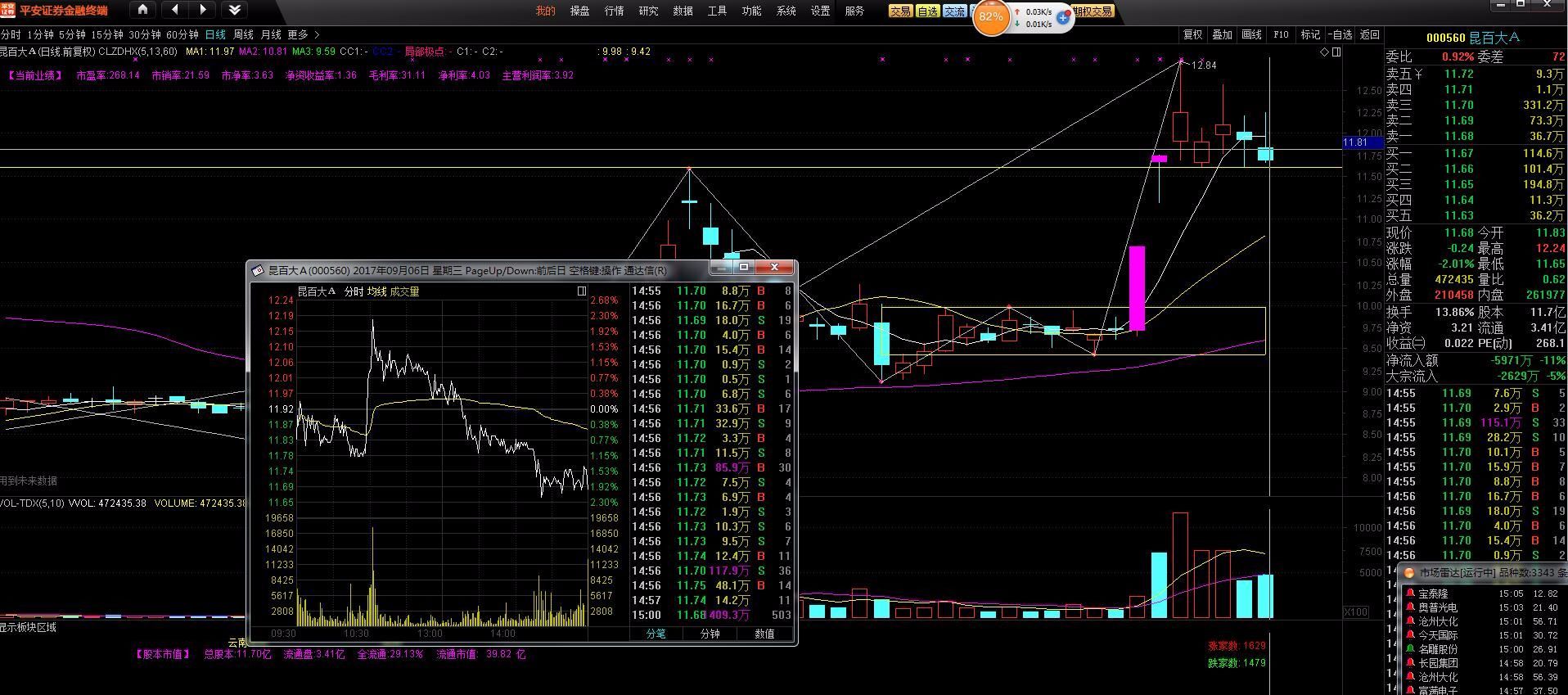This screenshot has height=695, width=1568.
Task: Click the 标记 mark toolbar button
Action: pyautogui.click(x=1310, y=34)
